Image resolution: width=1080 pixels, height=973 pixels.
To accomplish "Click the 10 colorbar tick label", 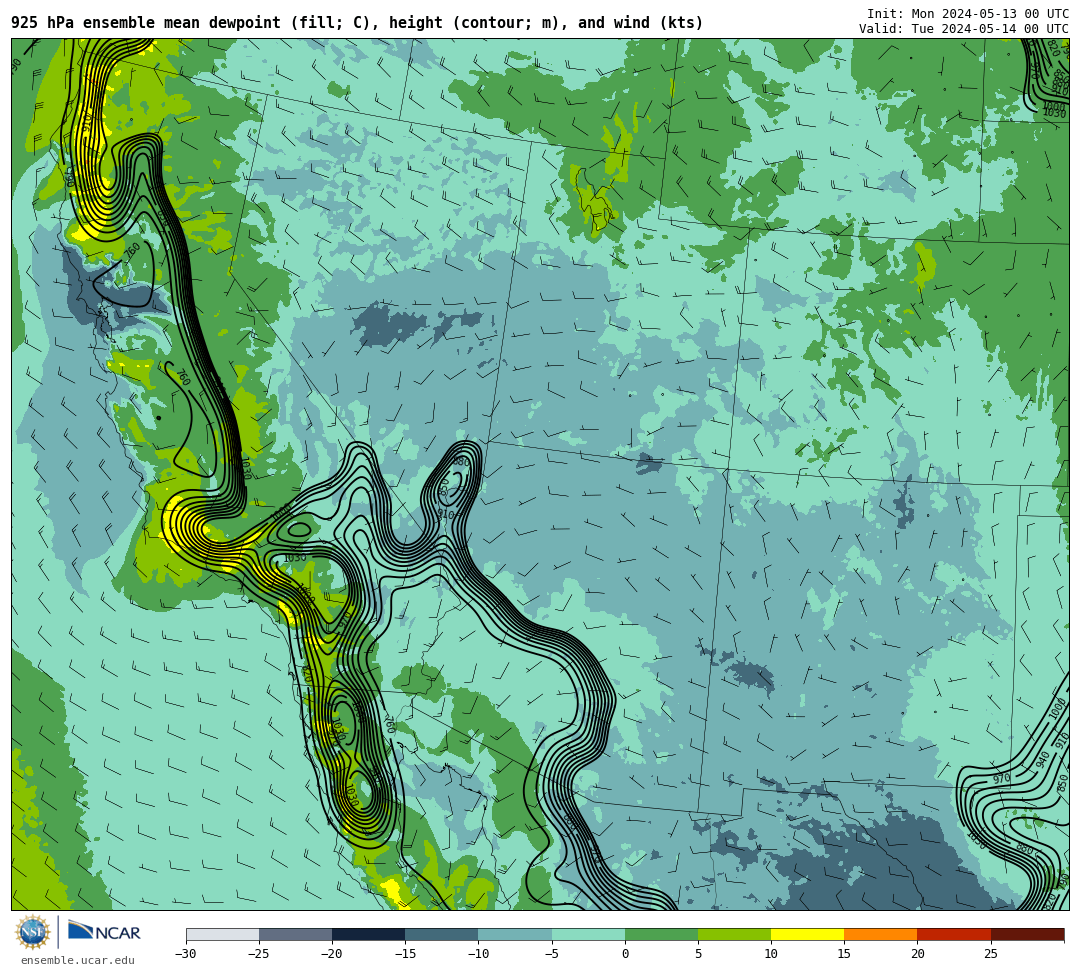I will (771, 954).
